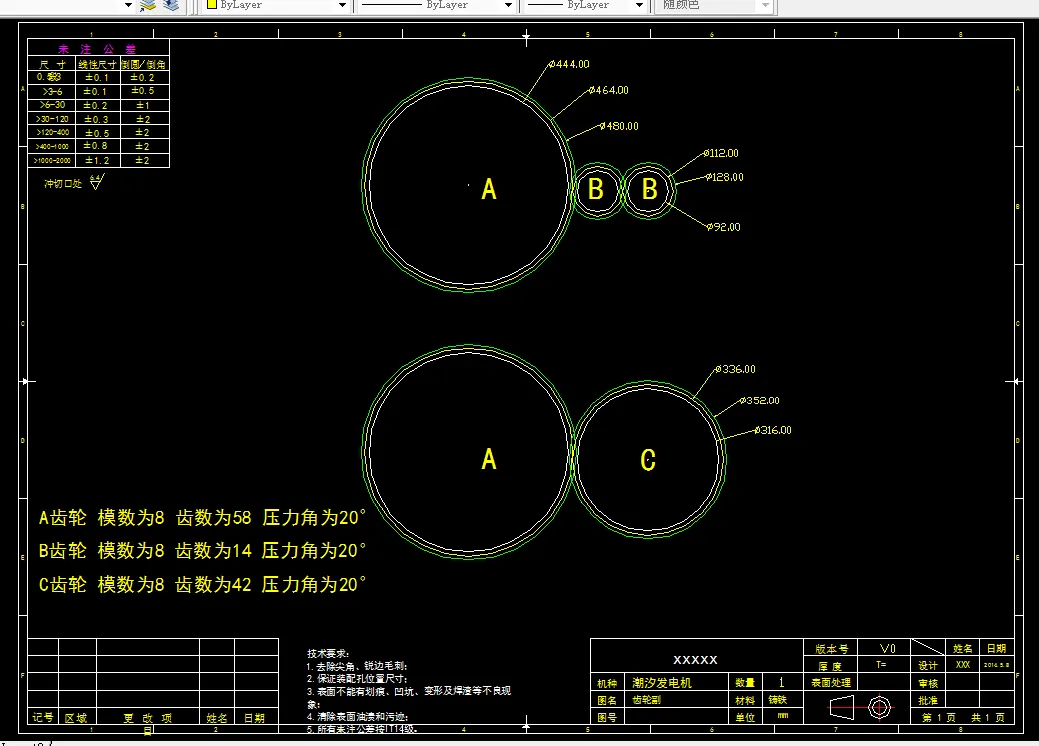Viewport: 1039px width, 746px height.
Task: Click the >120-400 size cell
Action: tap(52, 133)
